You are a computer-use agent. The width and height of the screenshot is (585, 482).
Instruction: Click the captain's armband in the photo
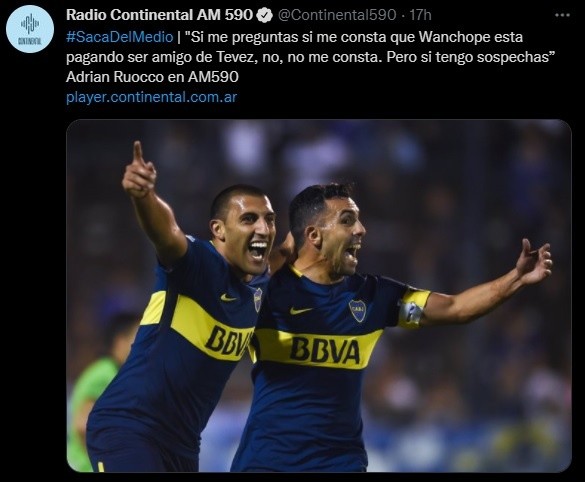[x=414, y=309]
